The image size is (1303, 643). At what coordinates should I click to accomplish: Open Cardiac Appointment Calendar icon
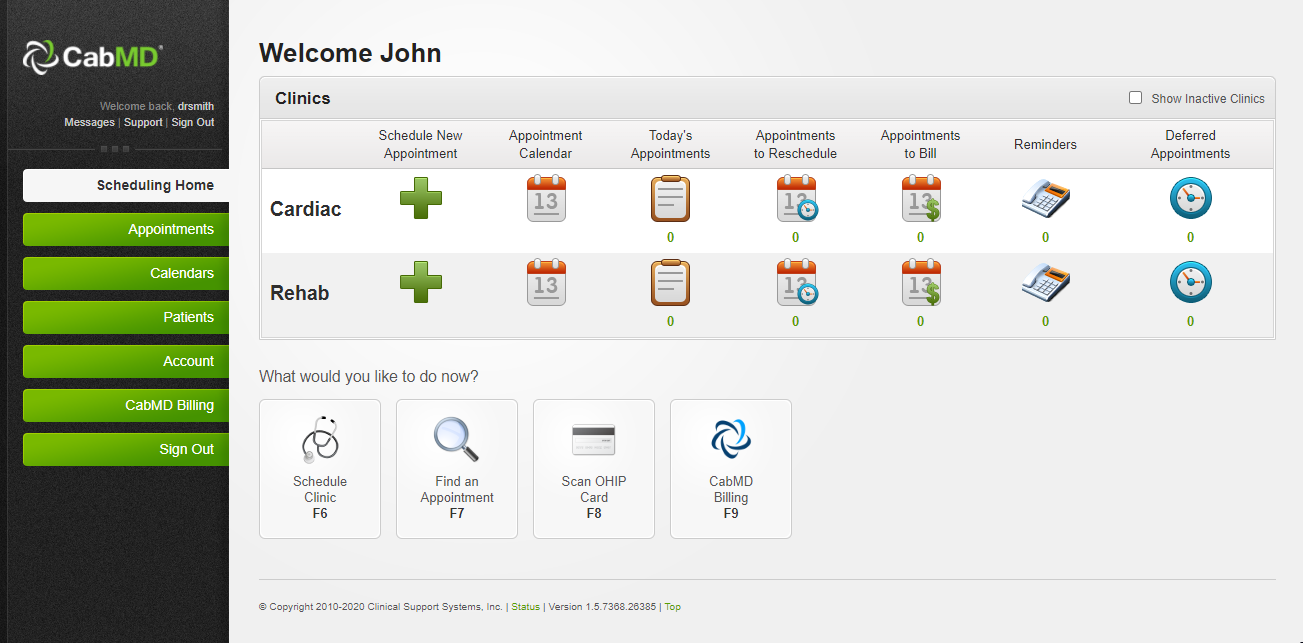point(546,198)
